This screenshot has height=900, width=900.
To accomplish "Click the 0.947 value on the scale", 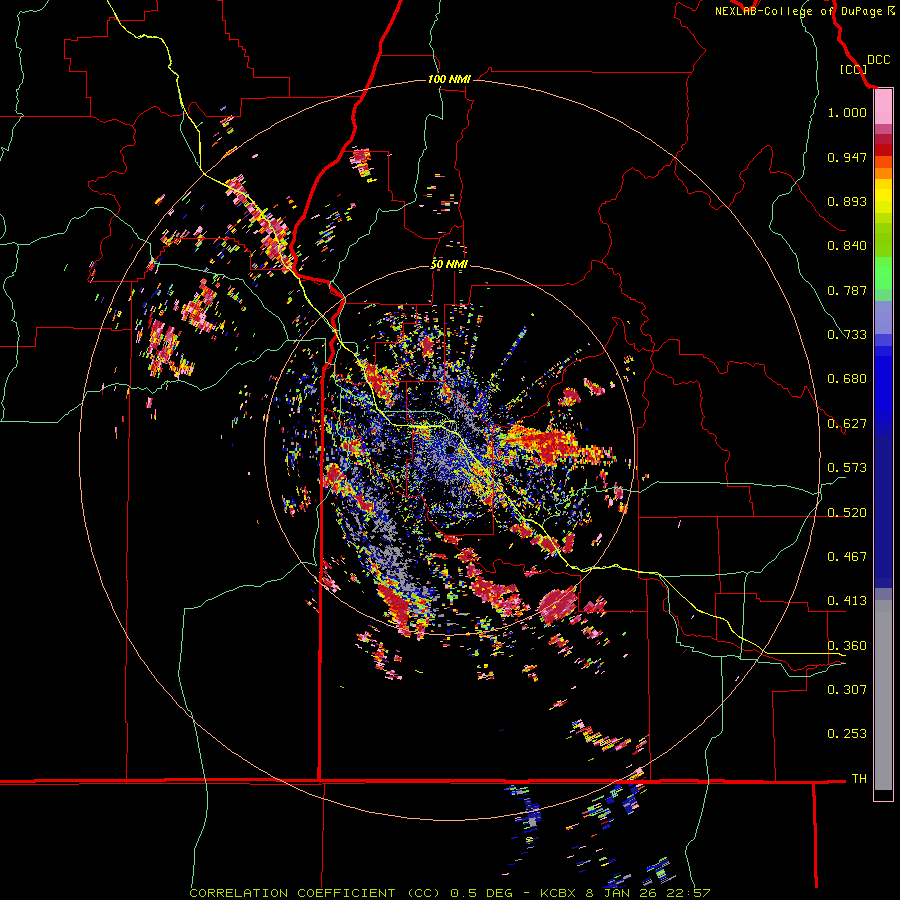I will point(847,157).
